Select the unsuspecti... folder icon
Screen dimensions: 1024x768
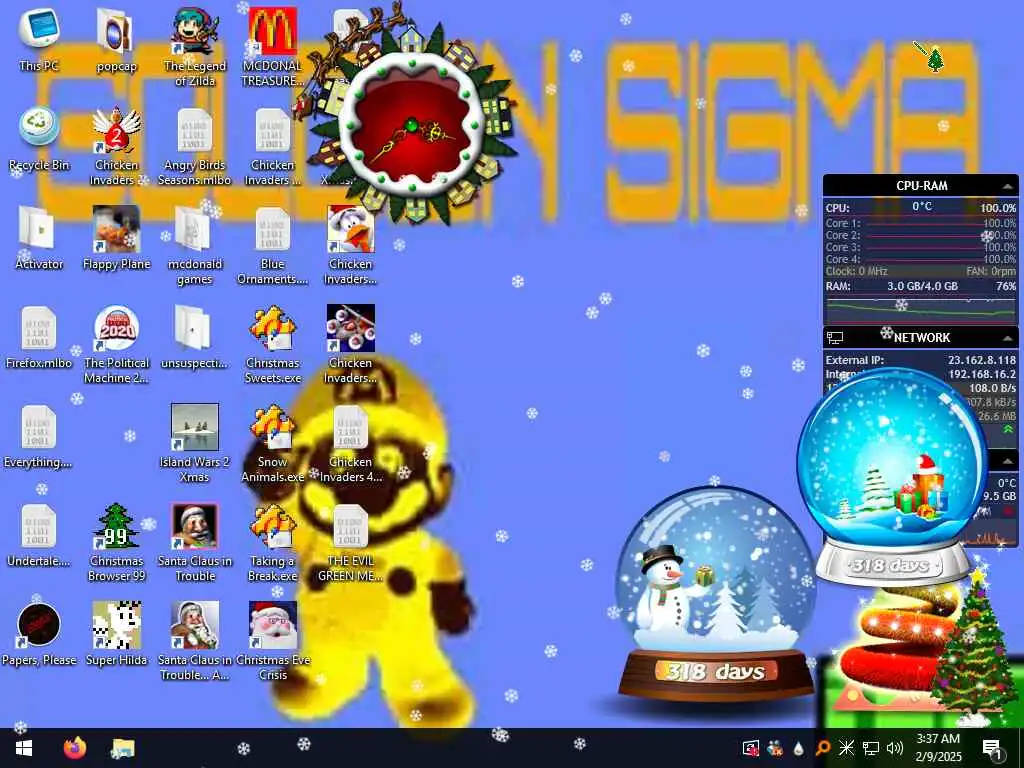195,338
